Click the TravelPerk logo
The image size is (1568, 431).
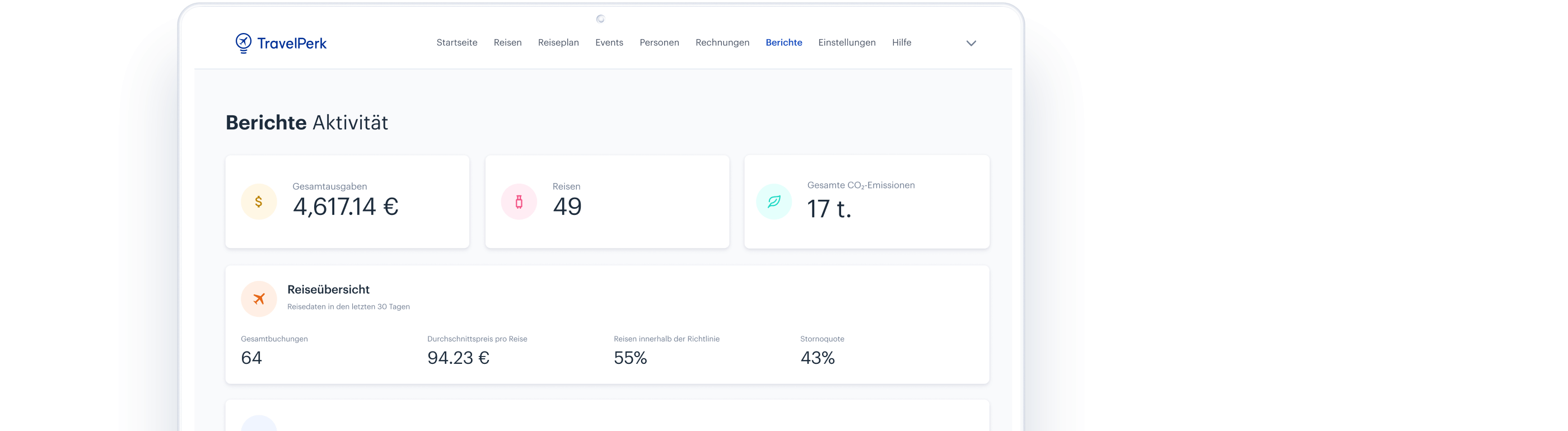click(x=281, y=43)
